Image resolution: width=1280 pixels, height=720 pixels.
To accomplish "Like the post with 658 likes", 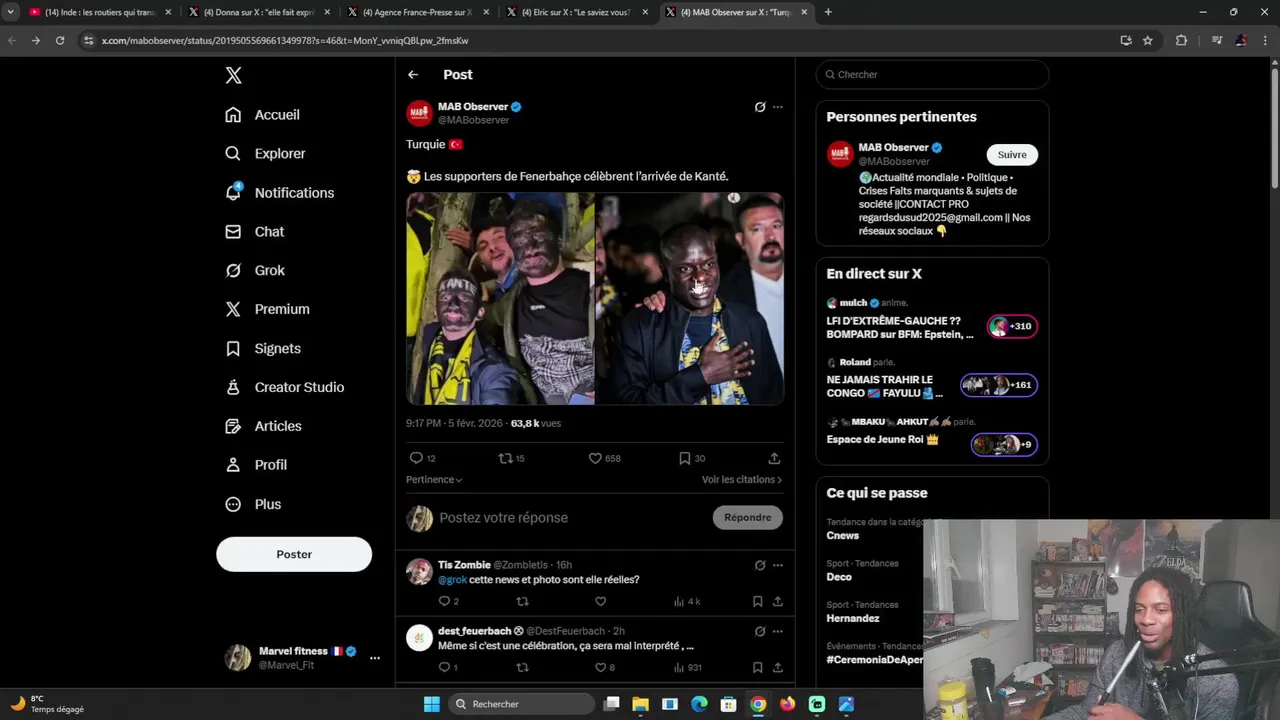I will pyautogui.click(x=595, y=458).
